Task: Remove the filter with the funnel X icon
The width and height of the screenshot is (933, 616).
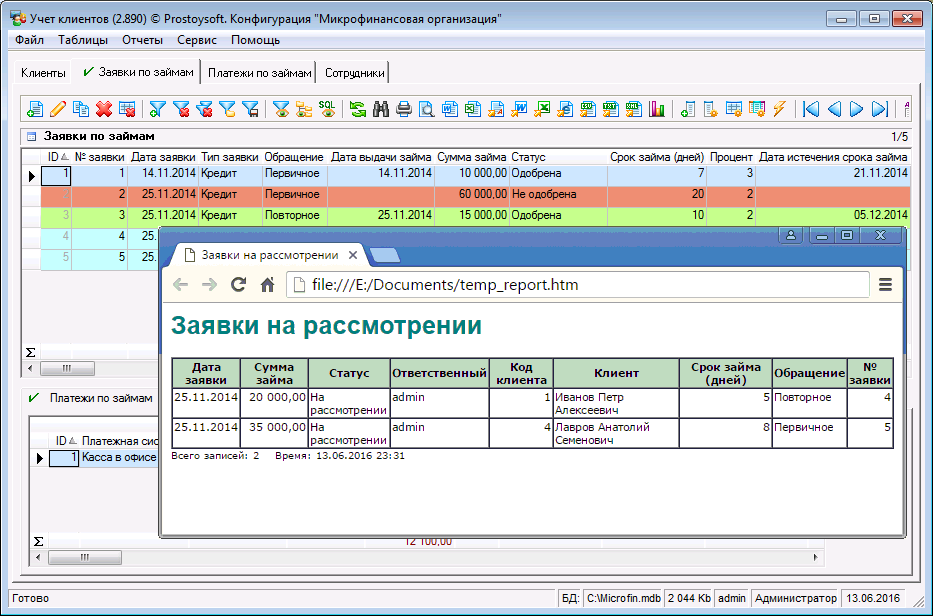Action: pos(181,109)
